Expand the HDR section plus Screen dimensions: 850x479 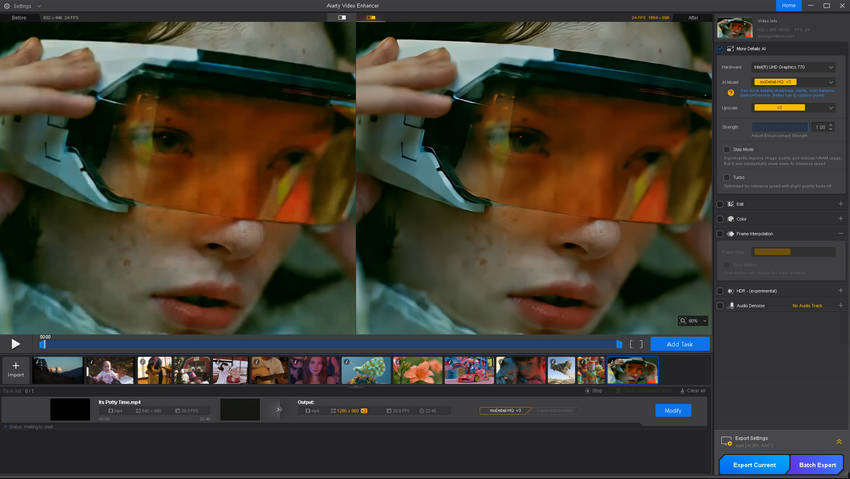pos(841,291)
